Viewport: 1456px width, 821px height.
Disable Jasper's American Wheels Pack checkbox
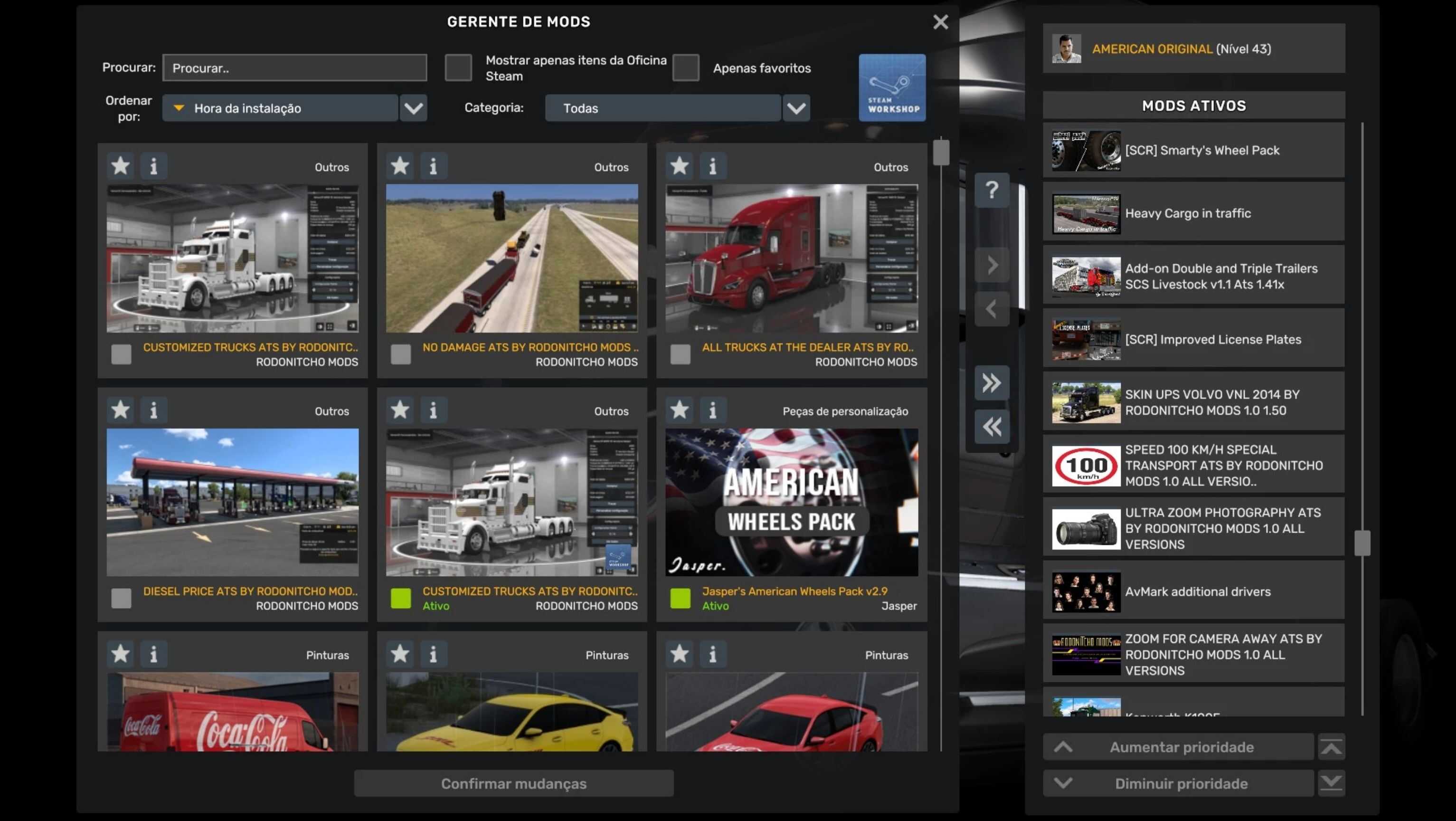coord(680,598)
